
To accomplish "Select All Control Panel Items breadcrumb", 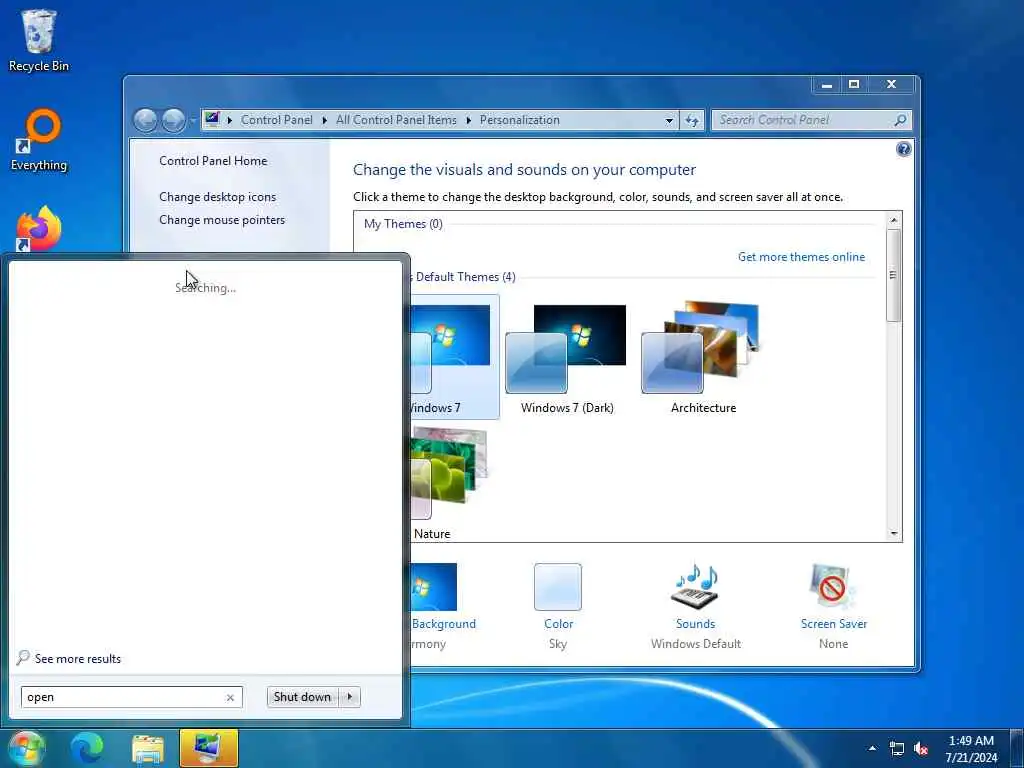I will click(x=396, y=120).
